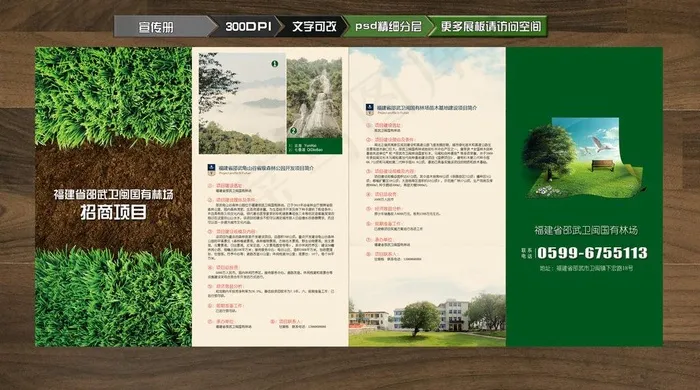Click 前期准备工作 heading in nursery base panel
This screenshot has height=390, width=700.
388,224
